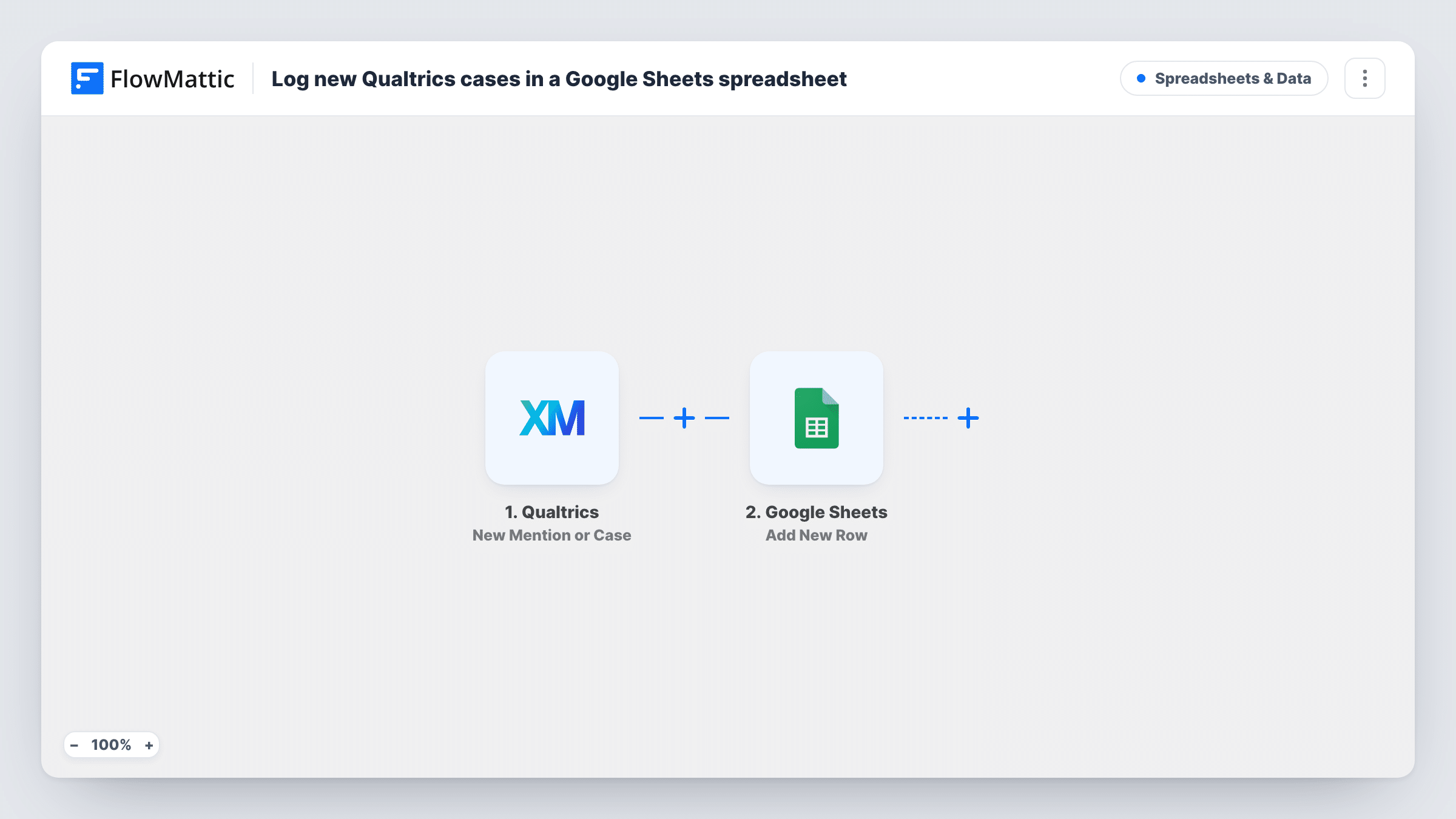Select the 'Add New Row' action label
Viewport: 1456px width, 819px height.
(x=817, y=535)
